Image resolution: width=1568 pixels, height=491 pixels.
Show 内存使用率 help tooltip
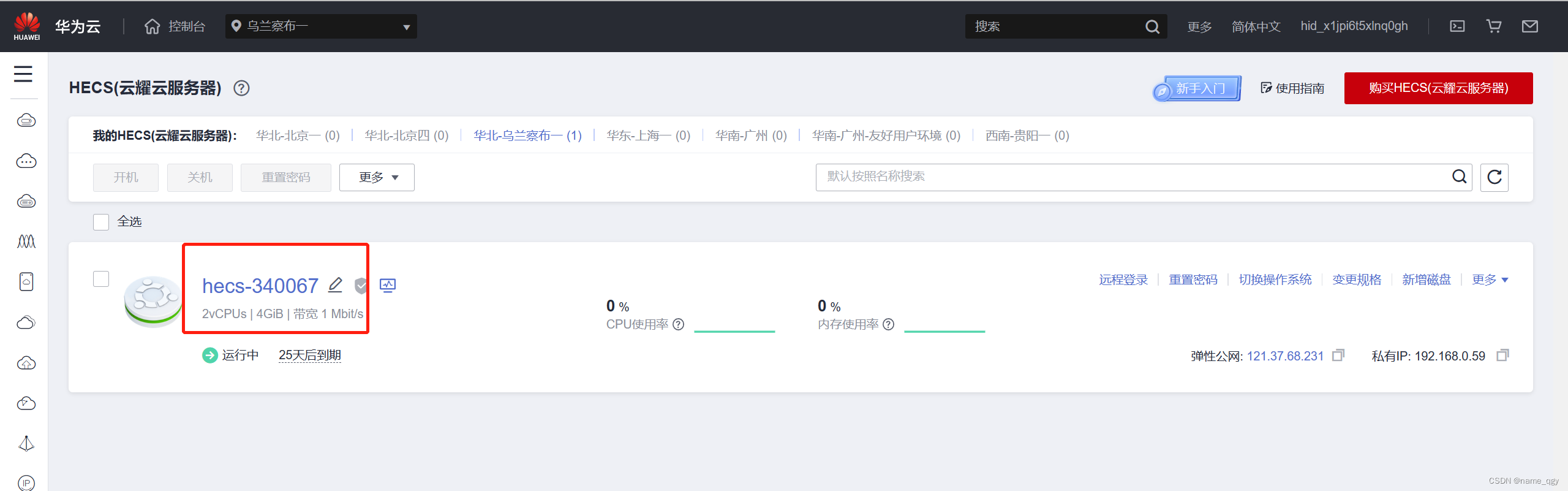[889, 324]
